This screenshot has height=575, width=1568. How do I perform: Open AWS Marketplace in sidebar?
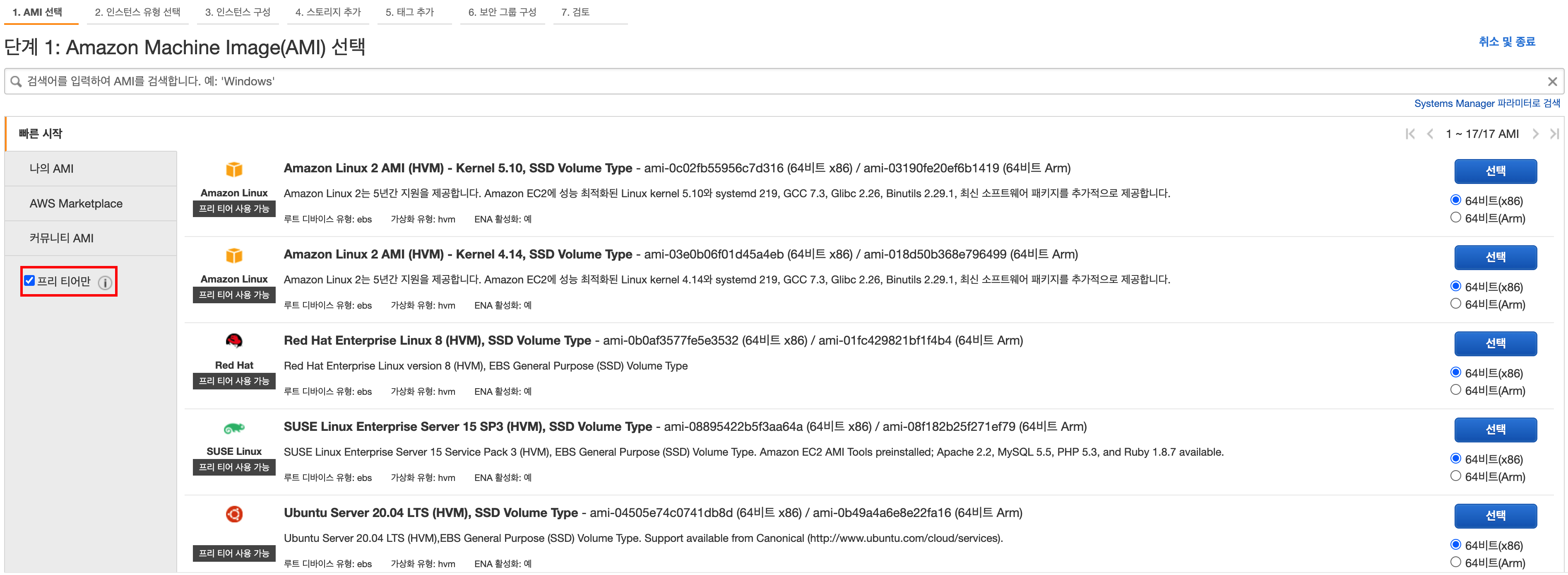pos(91,203)
